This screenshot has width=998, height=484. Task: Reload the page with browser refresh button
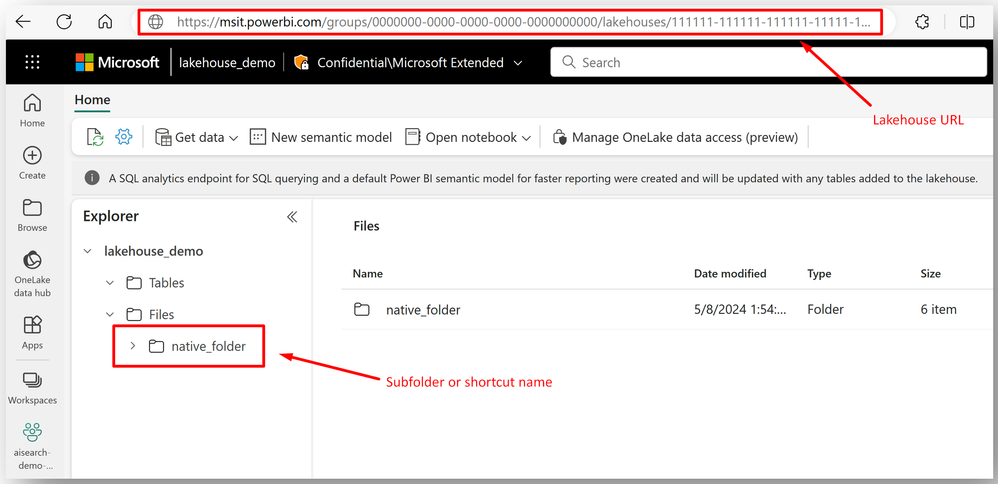64,22
